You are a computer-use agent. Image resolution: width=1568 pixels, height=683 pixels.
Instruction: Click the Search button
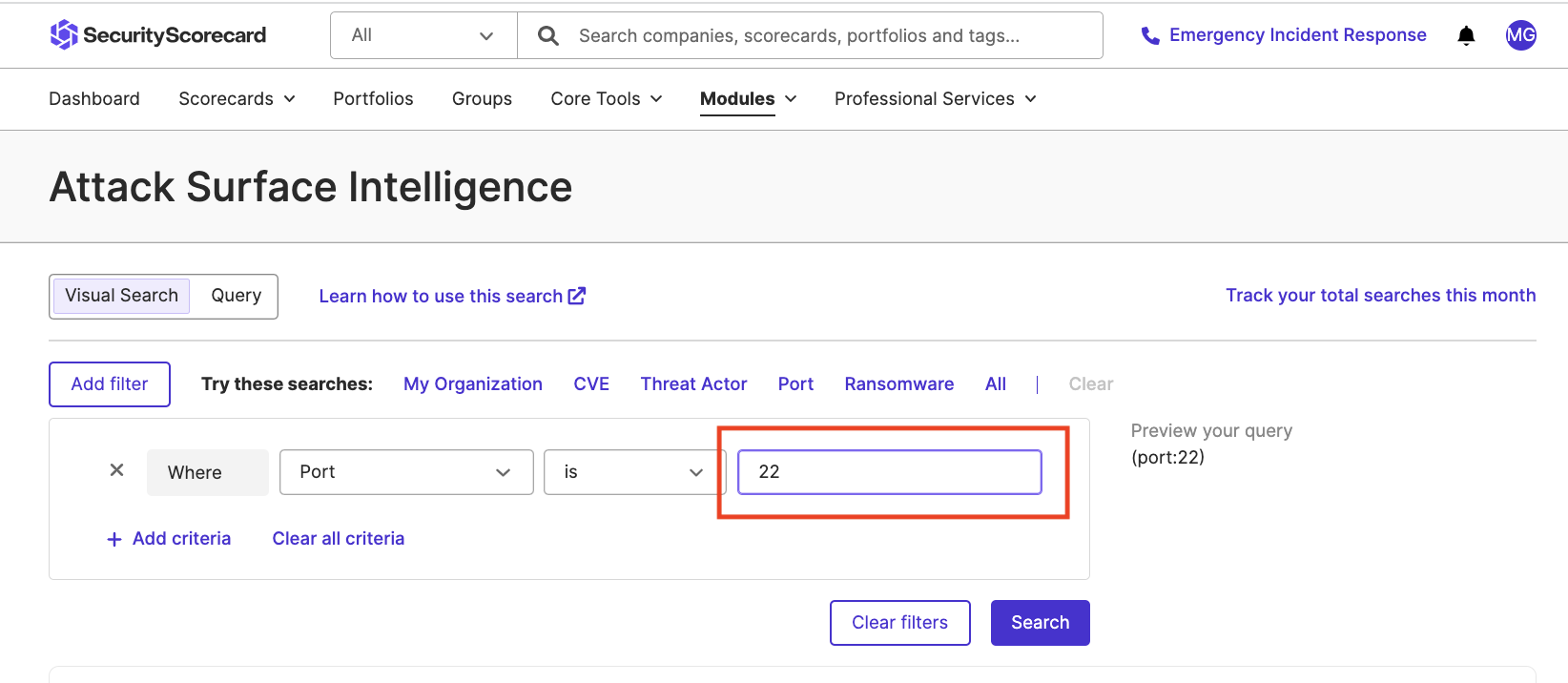coord(1040,622)
